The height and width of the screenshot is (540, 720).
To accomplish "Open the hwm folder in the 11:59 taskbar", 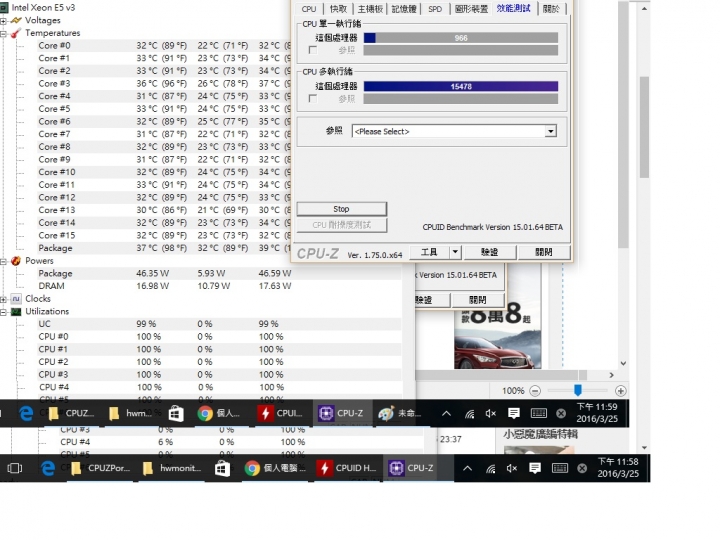I will point(131,413).
